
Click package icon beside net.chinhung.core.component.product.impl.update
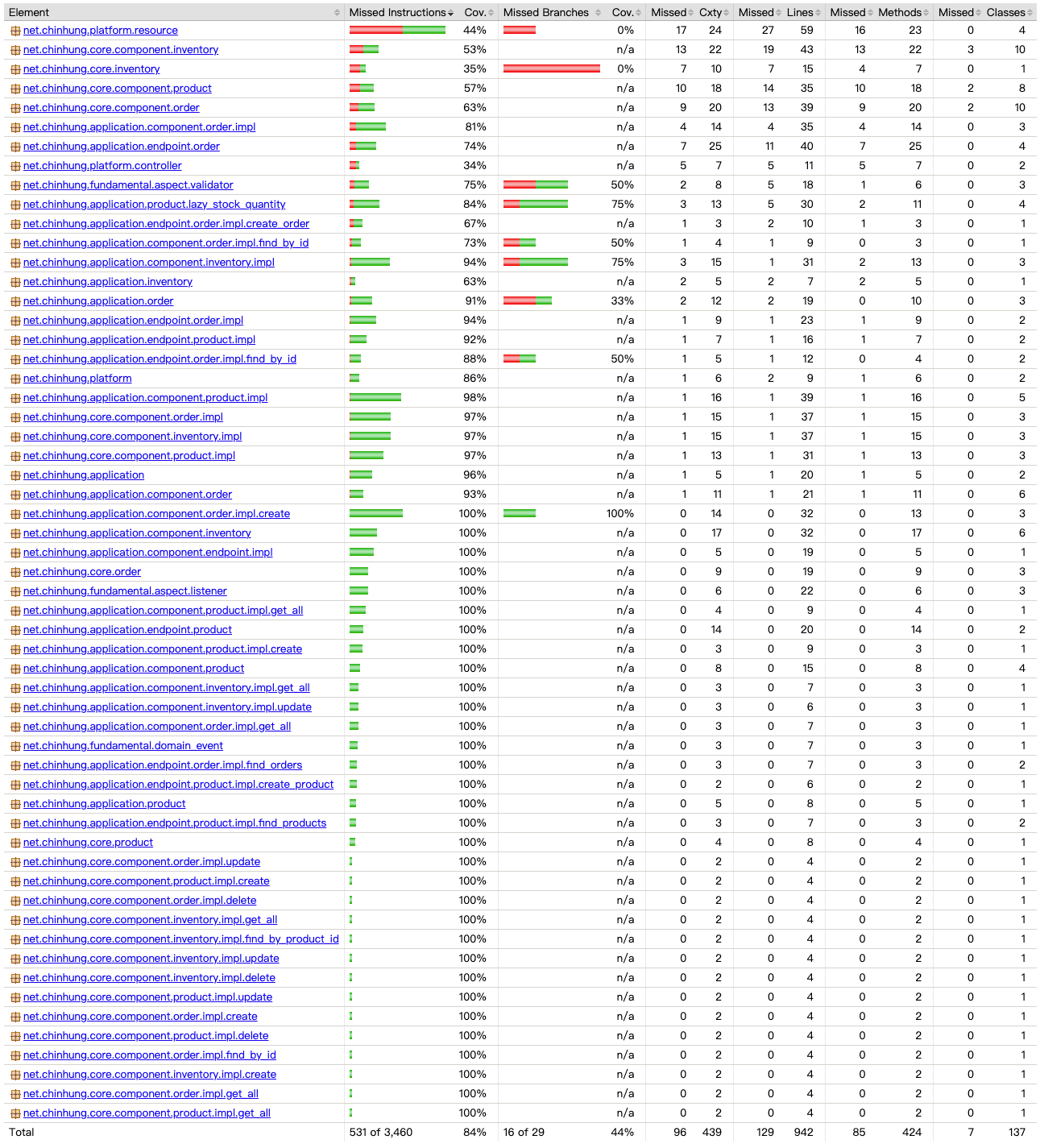15,997
